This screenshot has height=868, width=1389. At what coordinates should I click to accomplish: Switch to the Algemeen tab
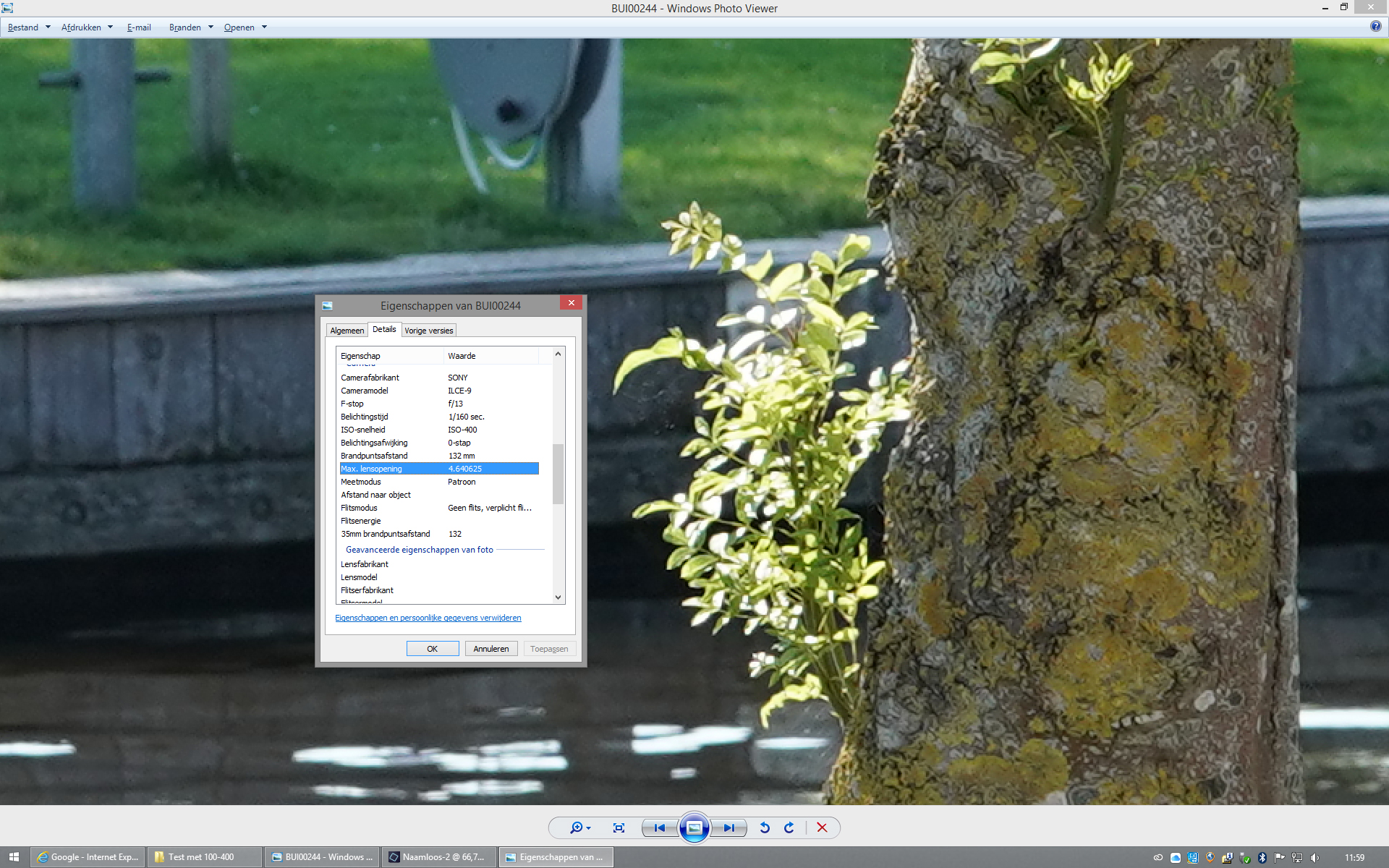[347, 331]
